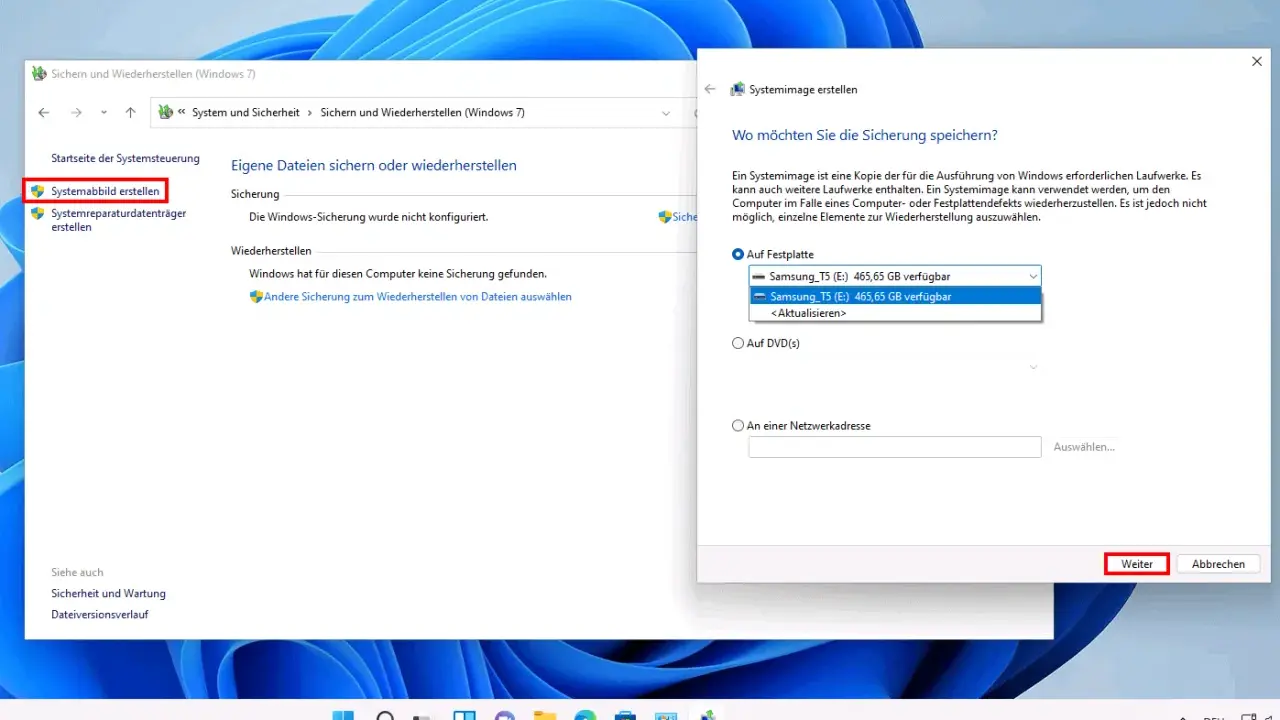Open the breadcrumb chevron after System und Sicherheit

pos(310,113)
